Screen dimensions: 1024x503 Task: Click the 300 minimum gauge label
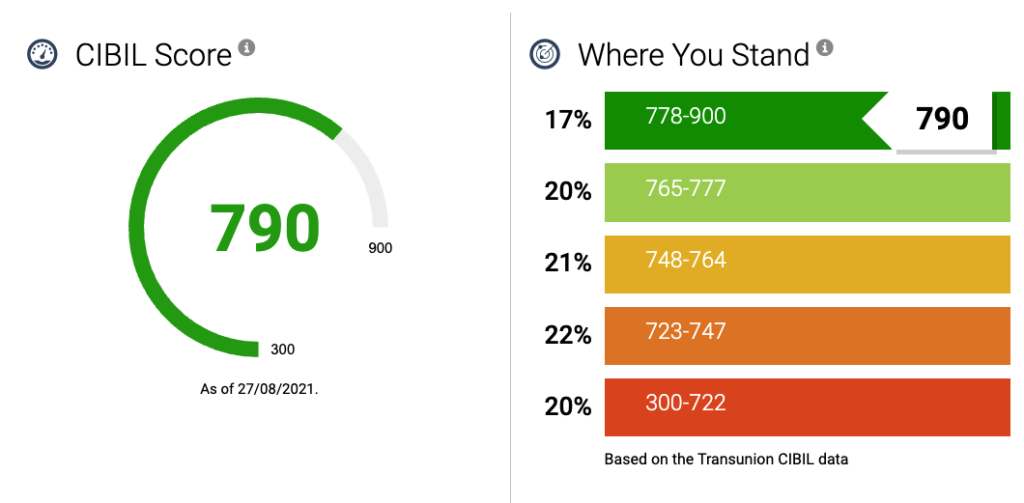point(282,350)
